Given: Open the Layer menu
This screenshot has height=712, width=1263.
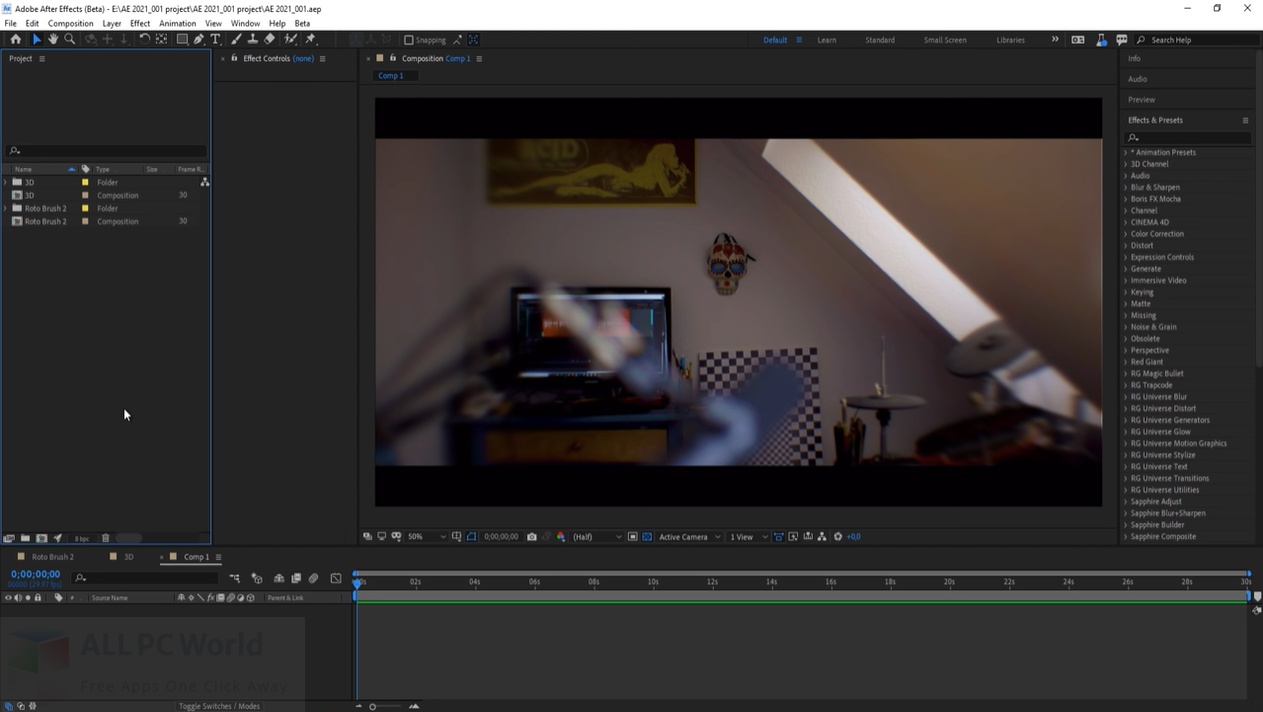Looking at the screenshot, I should [111, 23].
